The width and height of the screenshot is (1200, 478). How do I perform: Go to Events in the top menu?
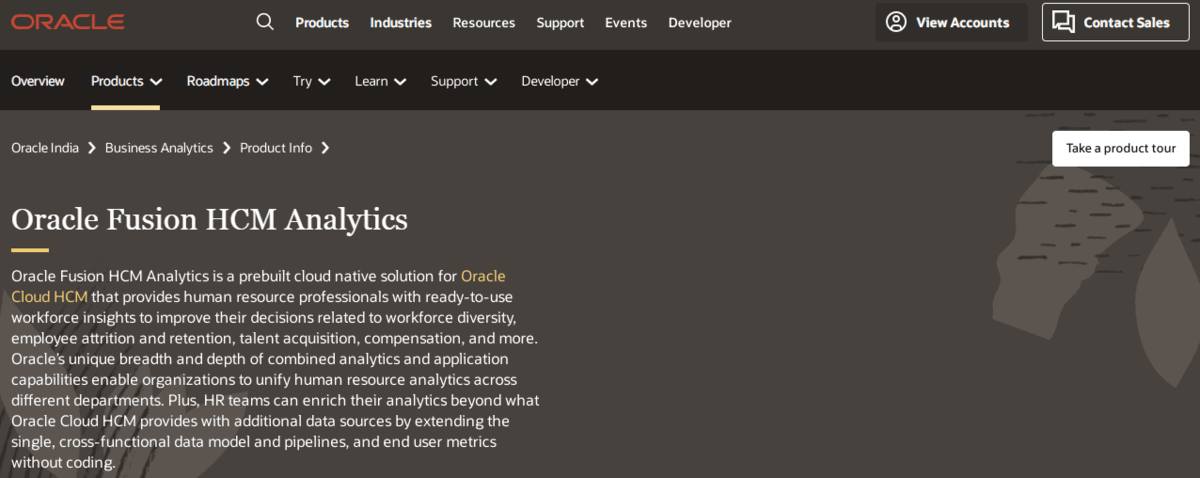(626, 22)
